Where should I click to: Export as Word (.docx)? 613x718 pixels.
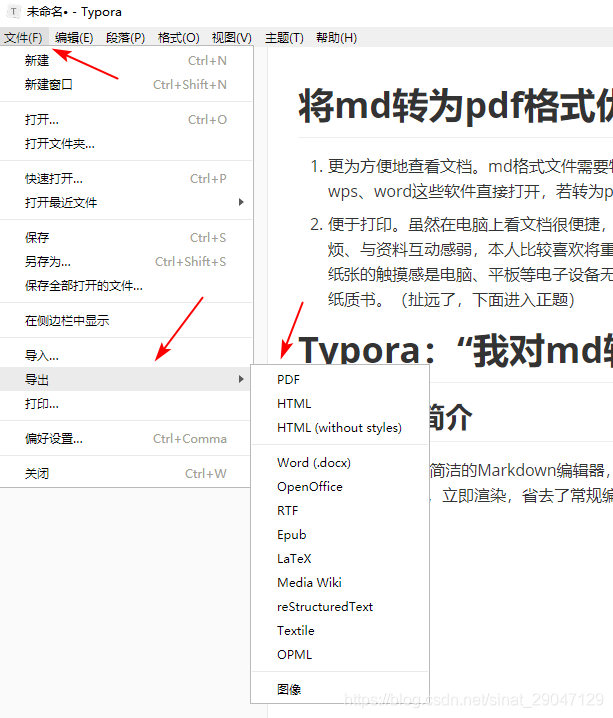340,462
